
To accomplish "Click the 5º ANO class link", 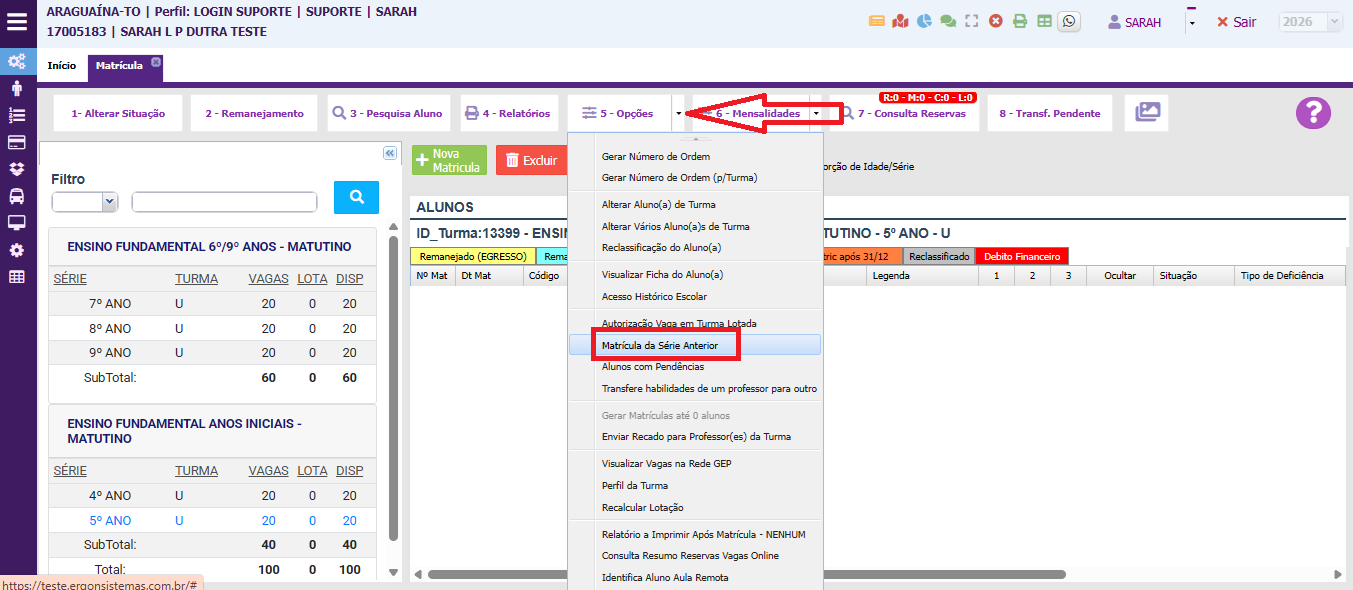I will (x=110, y=521).
